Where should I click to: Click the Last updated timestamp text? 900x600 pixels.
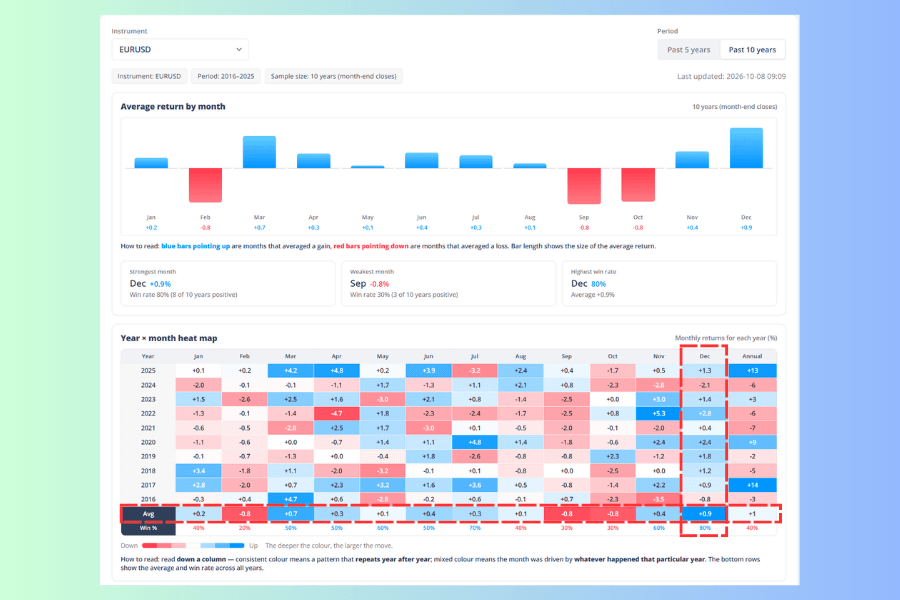pyautogui.click(x=731, y=76)
